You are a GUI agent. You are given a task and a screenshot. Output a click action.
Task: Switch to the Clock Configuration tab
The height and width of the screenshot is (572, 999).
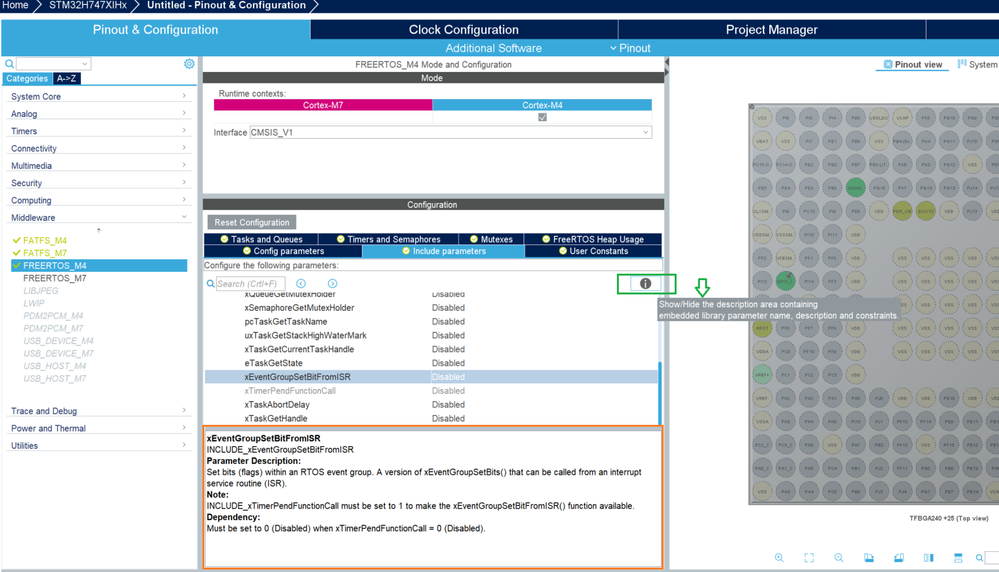464,29
